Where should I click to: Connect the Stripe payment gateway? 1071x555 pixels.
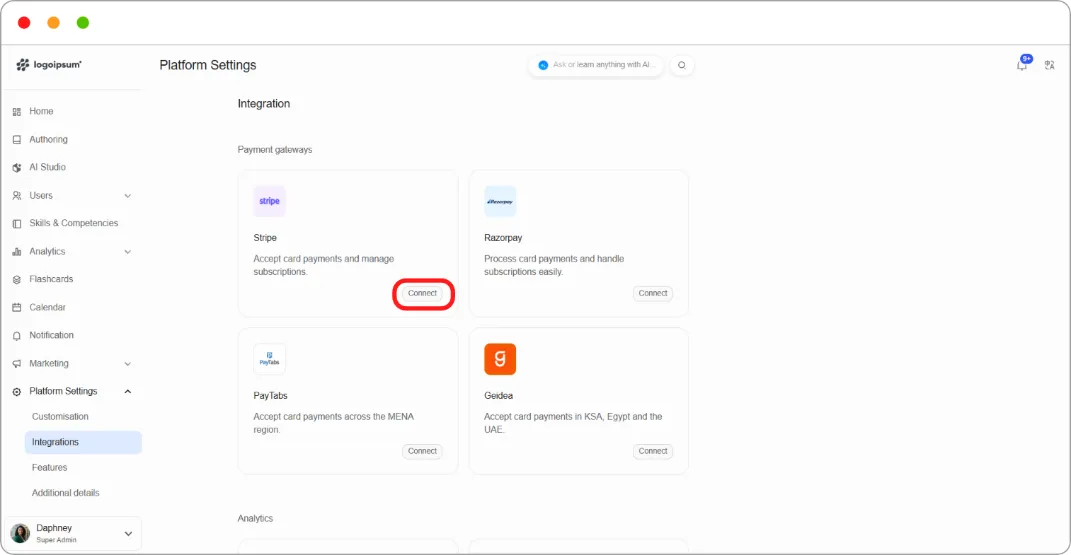coord(422,294)
